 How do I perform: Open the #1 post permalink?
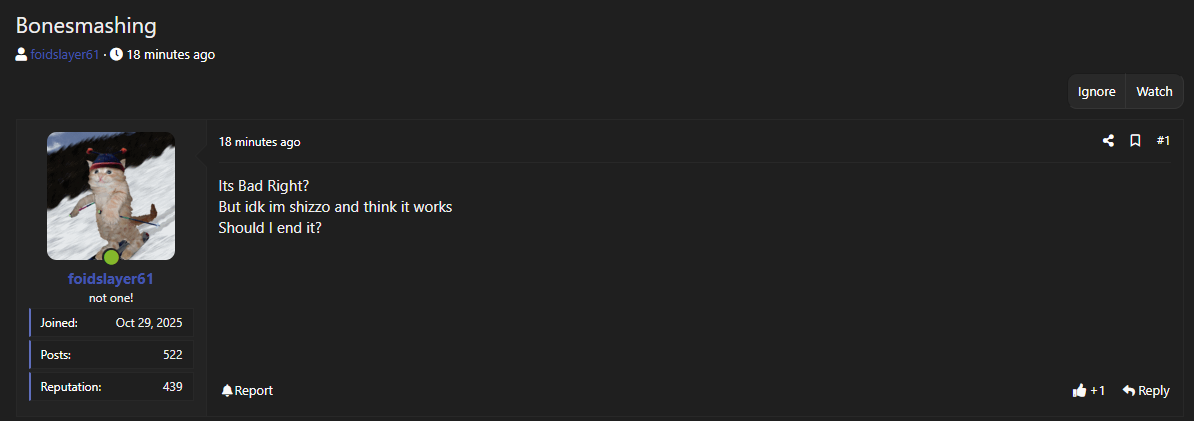1163,141
